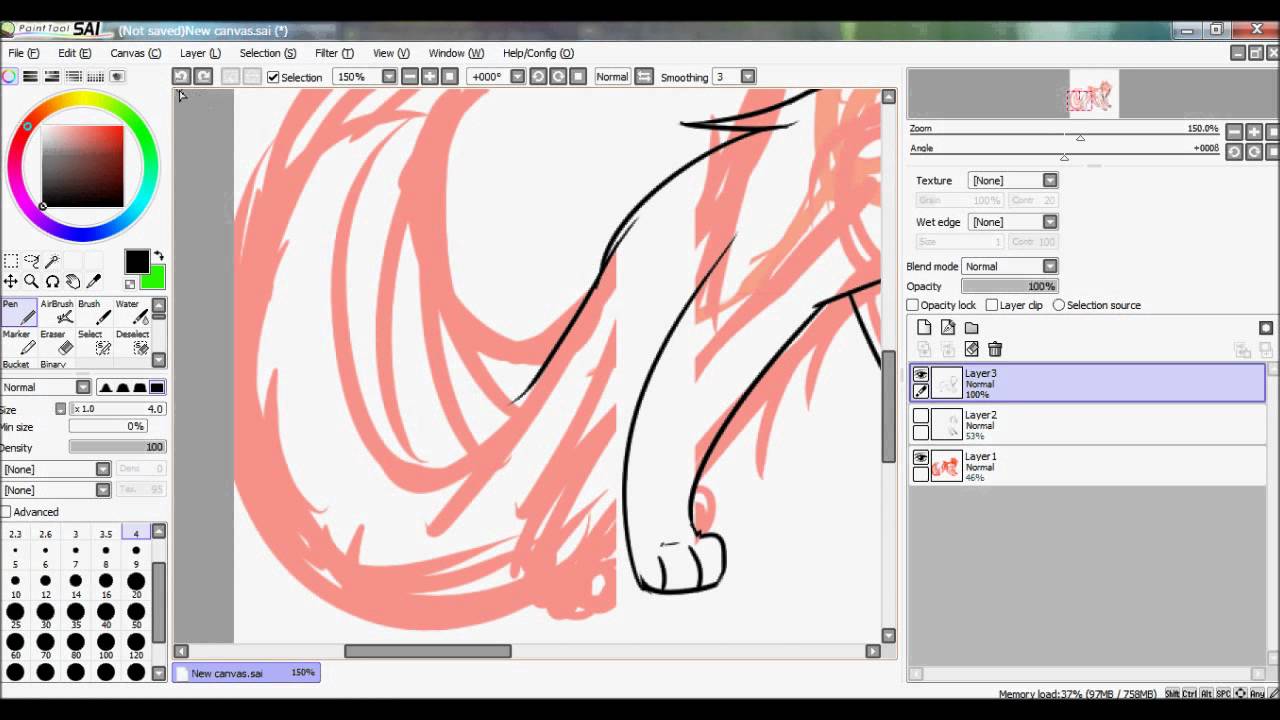The height and width of the screenshot is (720, 1280).
Task: Pick the rectangular selection tool
Action: (x=11, y=261)
